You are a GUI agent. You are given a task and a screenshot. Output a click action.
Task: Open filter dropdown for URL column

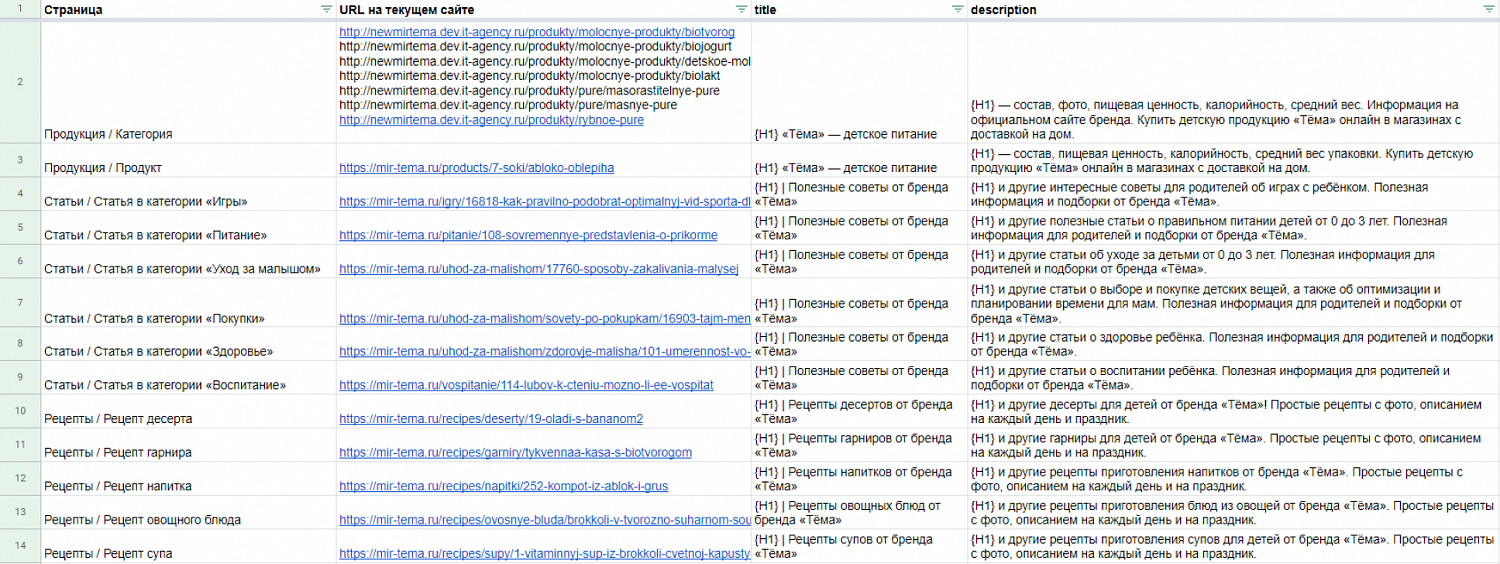point(741,9)
